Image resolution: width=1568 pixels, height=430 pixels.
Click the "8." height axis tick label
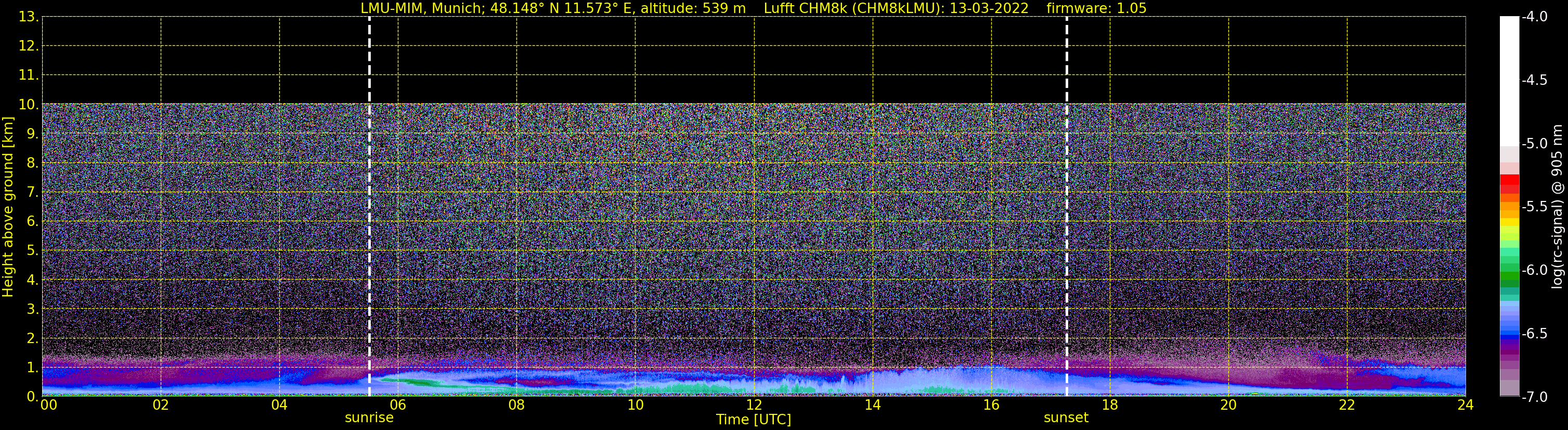33,163
